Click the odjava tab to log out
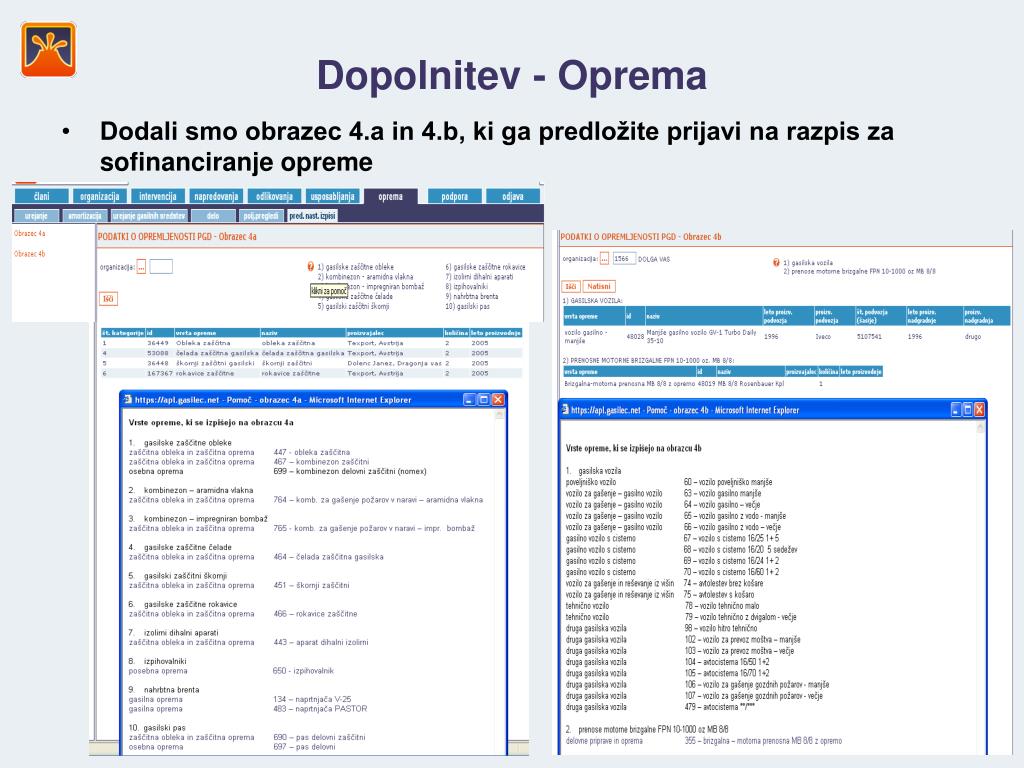1024x768 pixels. click(x=513, y=196)
